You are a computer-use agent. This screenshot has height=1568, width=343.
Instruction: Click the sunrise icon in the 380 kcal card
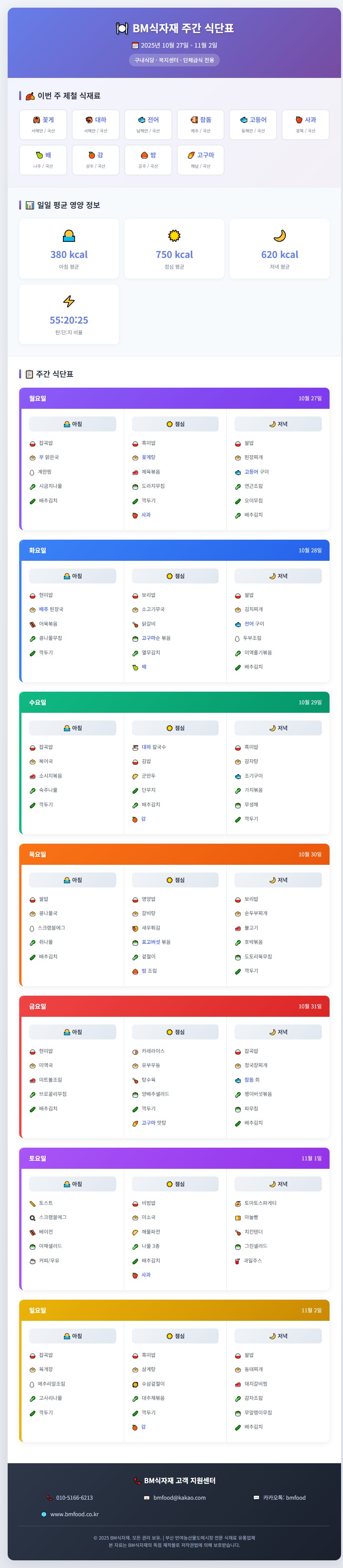point(69,236)
